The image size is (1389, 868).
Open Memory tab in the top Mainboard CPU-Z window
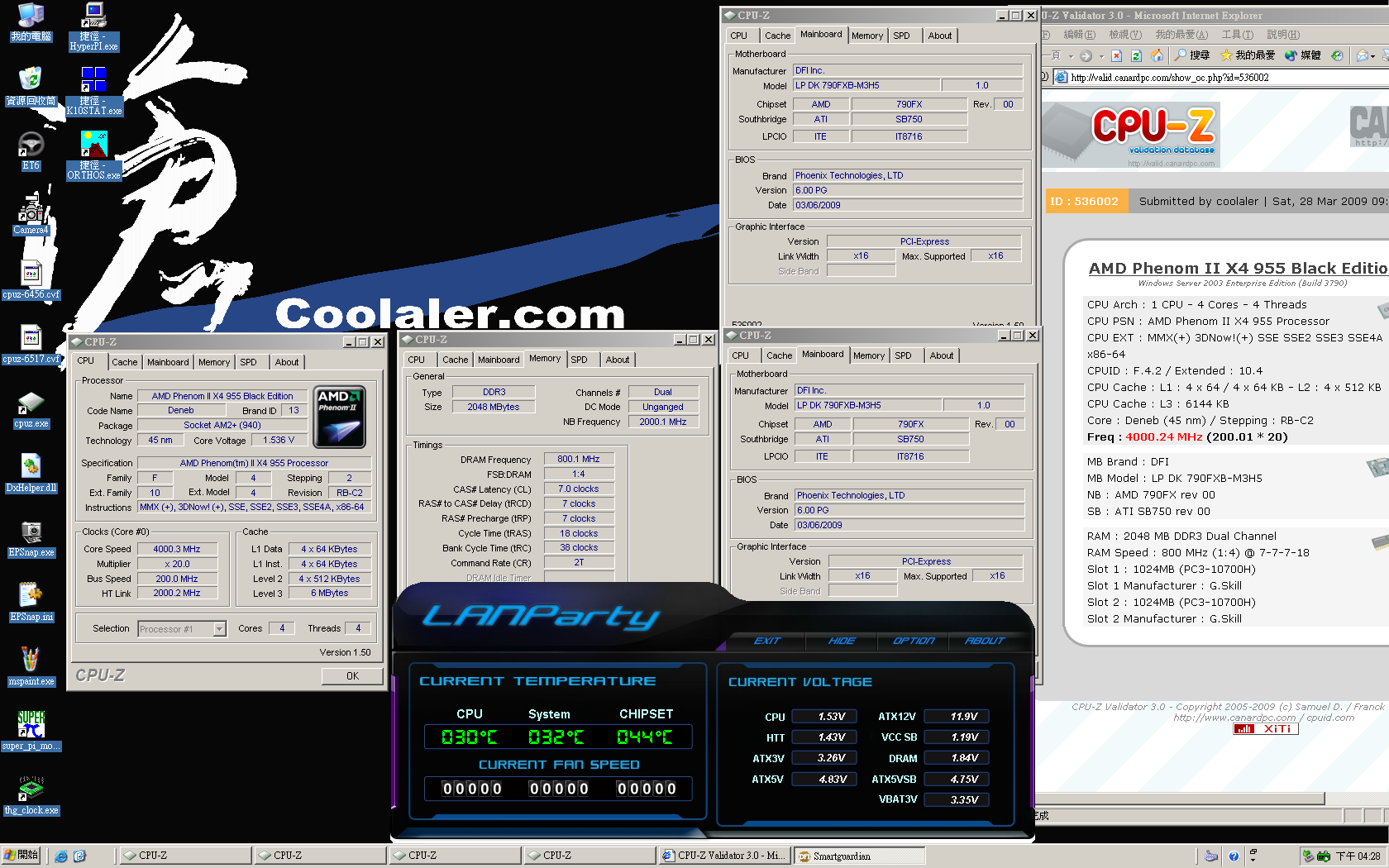[x=866, y=36]
